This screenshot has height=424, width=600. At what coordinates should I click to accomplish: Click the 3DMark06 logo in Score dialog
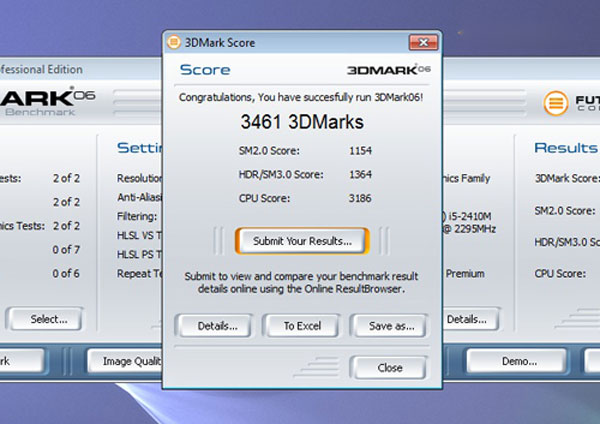pyautogui.click(x=389, y=70)
